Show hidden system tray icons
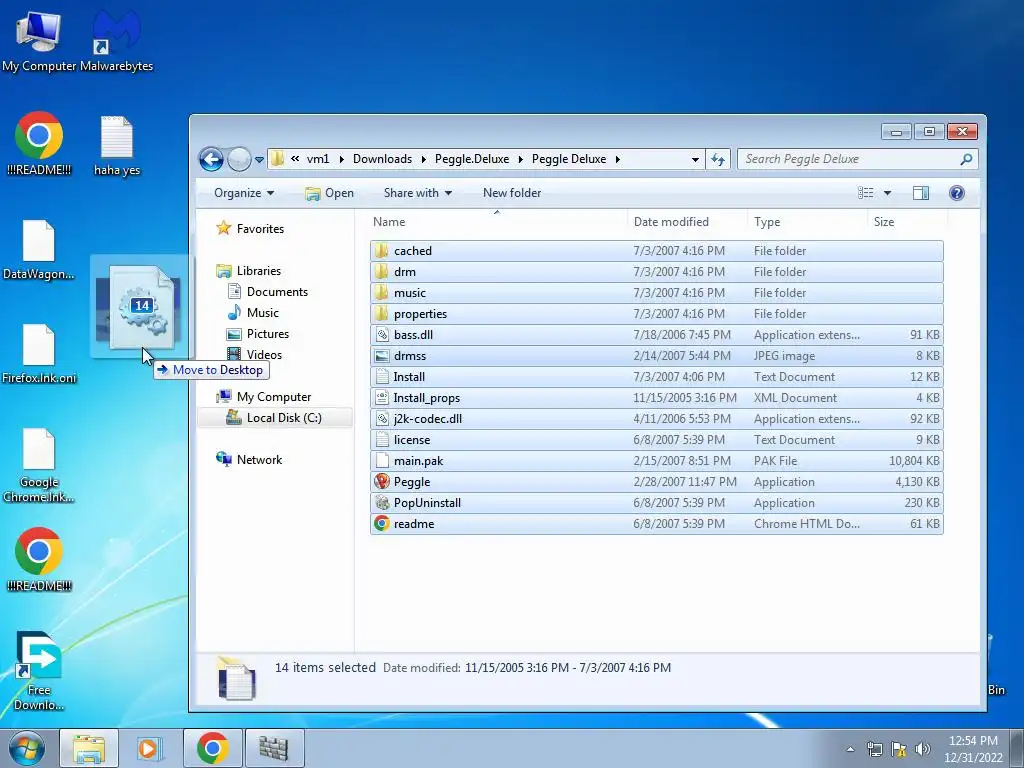The height and width of the screenshot is (768, 1024). 850,749
